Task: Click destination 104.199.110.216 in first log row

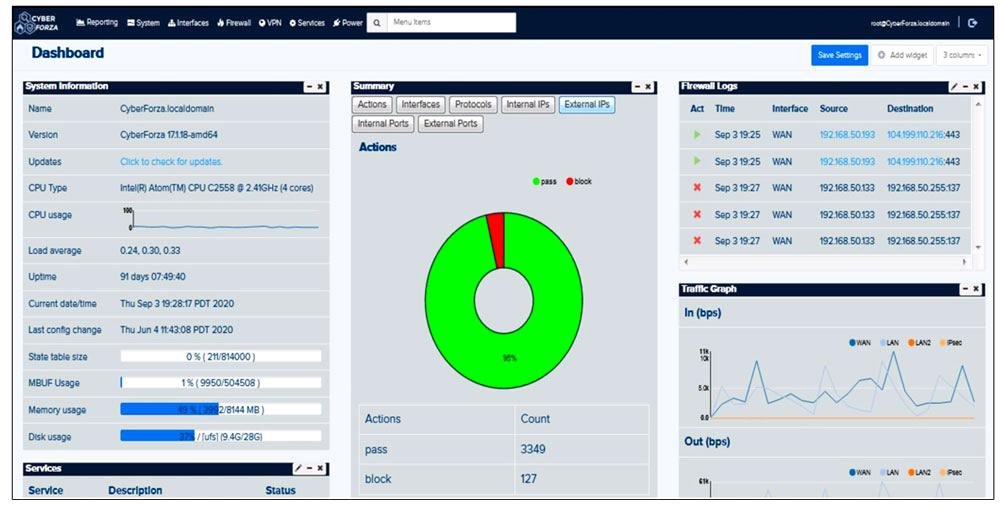Action: (915, 135)
